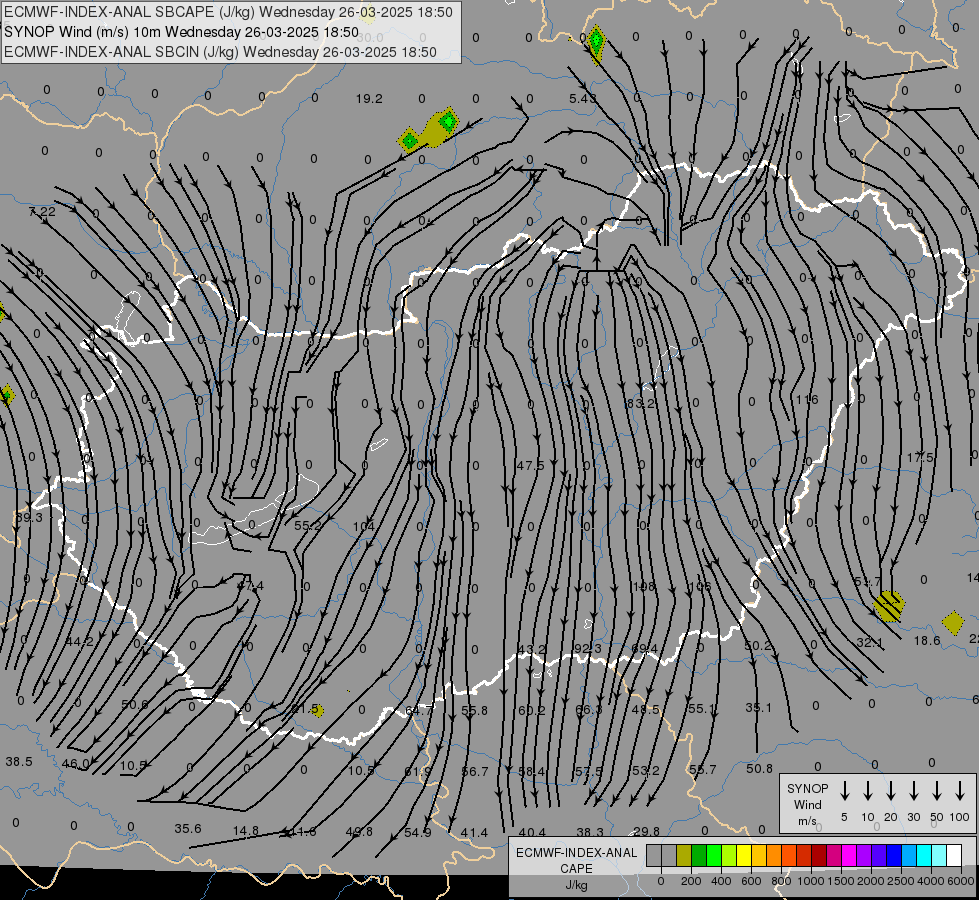Pick the lime yellow-green CAPE legend swatch

pyautogui.click(x=729, y=856)
